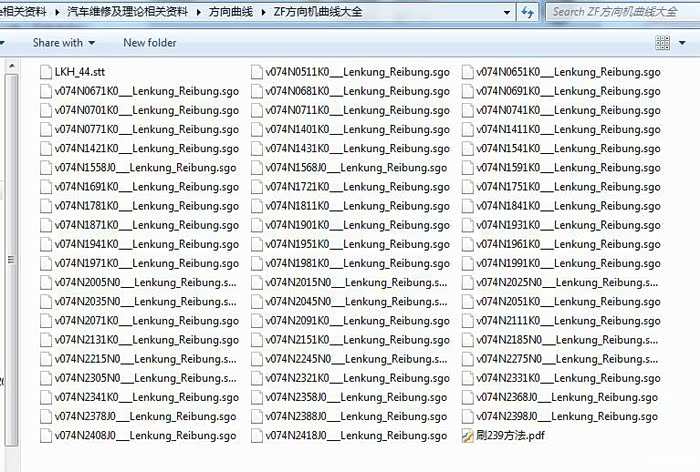This screenshot has height=472, width=700.
Task: Select file name v074N1951K0__Lenkung_Reibung.sgo
Action: [358, 245]
